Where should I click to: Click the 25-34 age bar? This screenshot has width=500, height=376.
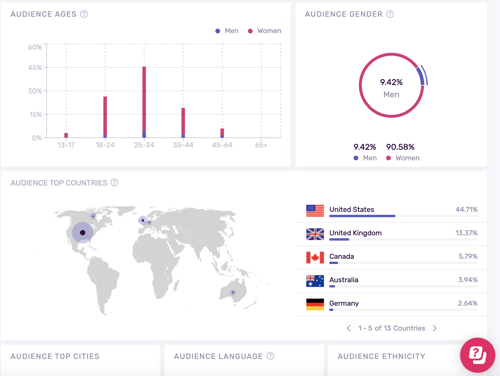144,102
